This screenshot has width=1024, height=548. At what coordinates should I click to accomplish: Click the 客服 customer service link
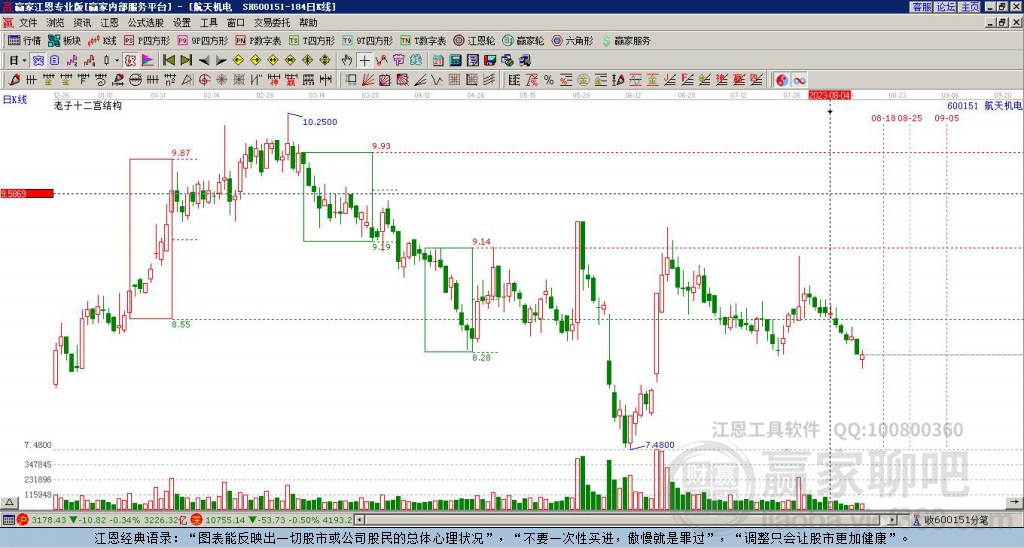point(921,7)
